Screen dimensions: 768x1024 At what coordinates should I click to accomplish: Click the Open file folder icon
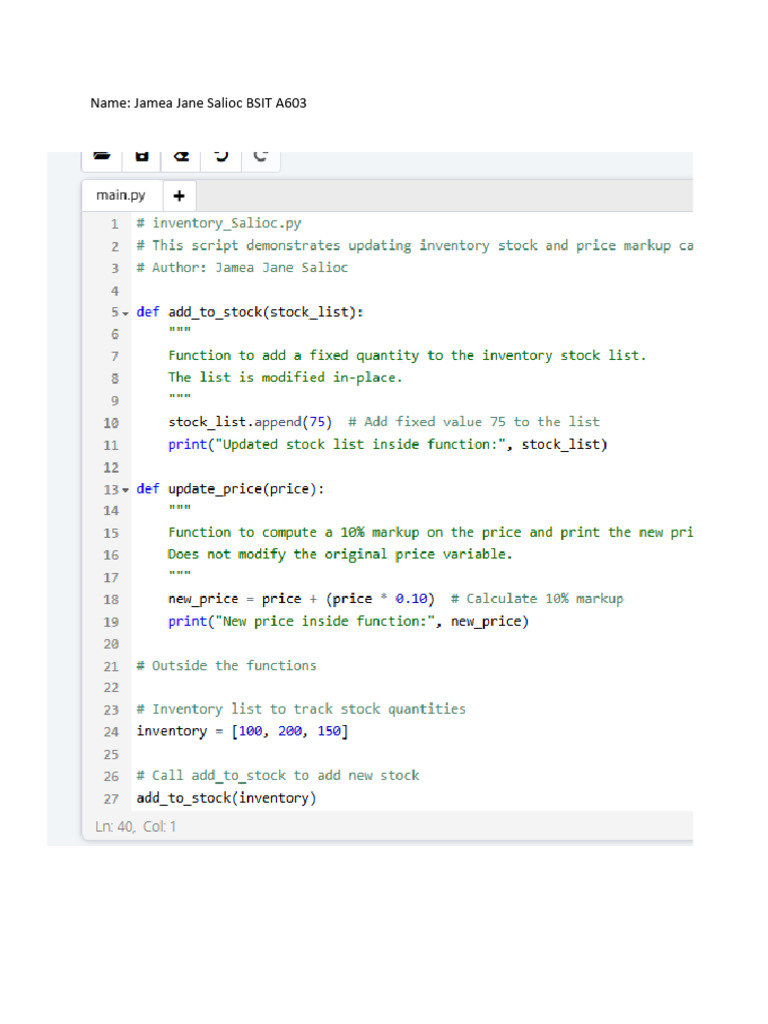(x=101, y=156)
